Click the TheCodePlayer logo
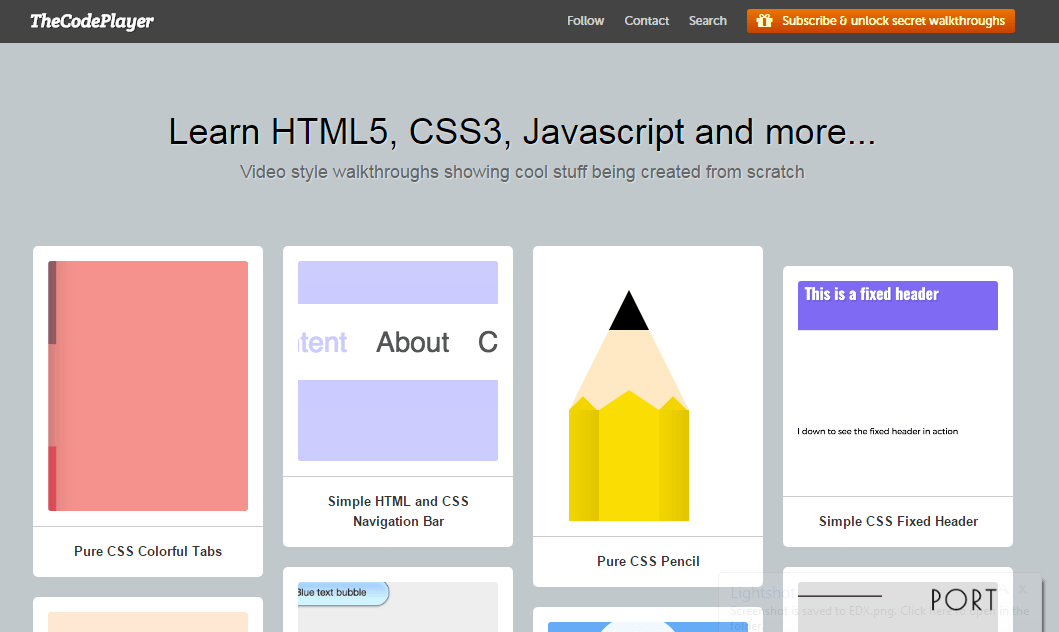This screenshot has width=1059, height=632. coord(91,20)
